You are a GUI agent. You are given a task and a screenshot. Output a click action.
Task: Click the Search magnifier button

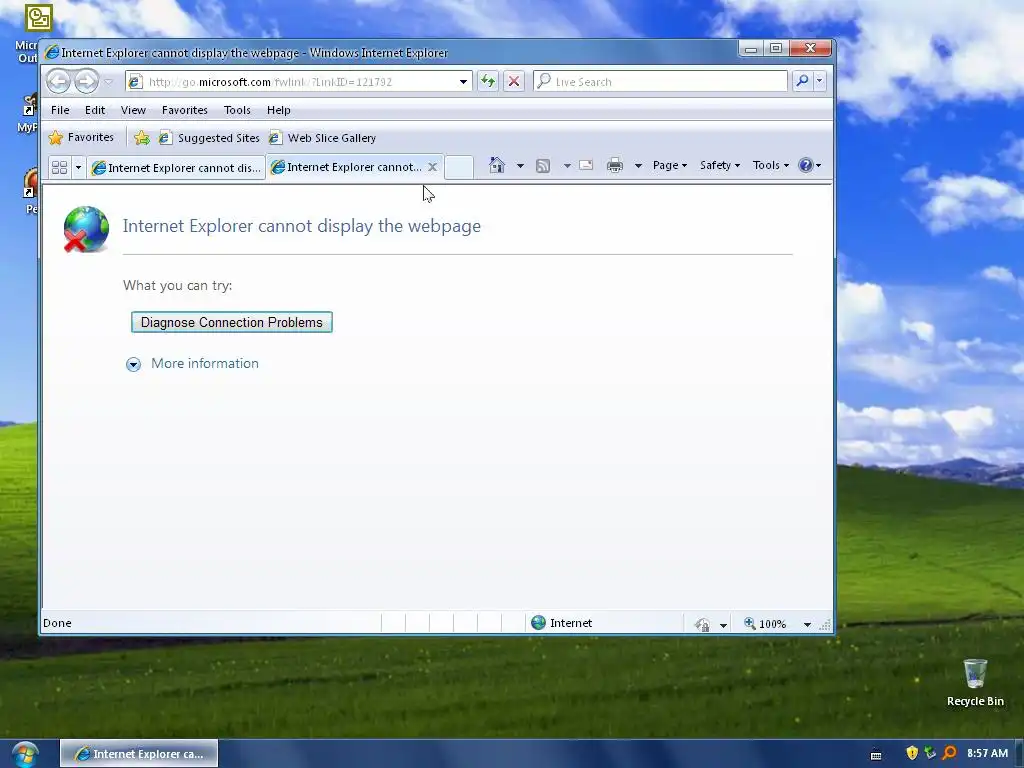(x=802, y=81)
